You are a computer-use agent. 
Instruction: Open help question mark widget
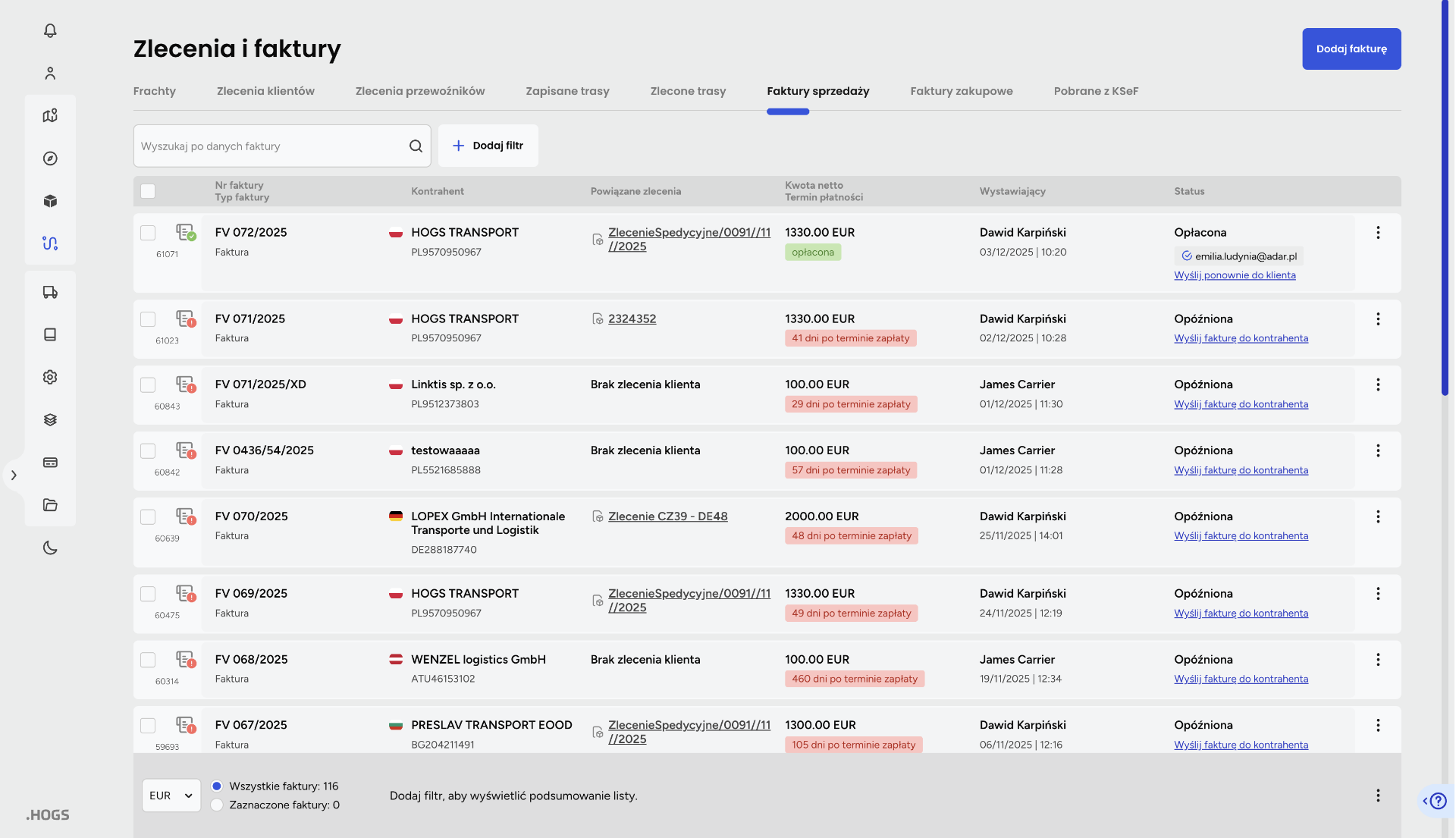(x=1438, y=801)
